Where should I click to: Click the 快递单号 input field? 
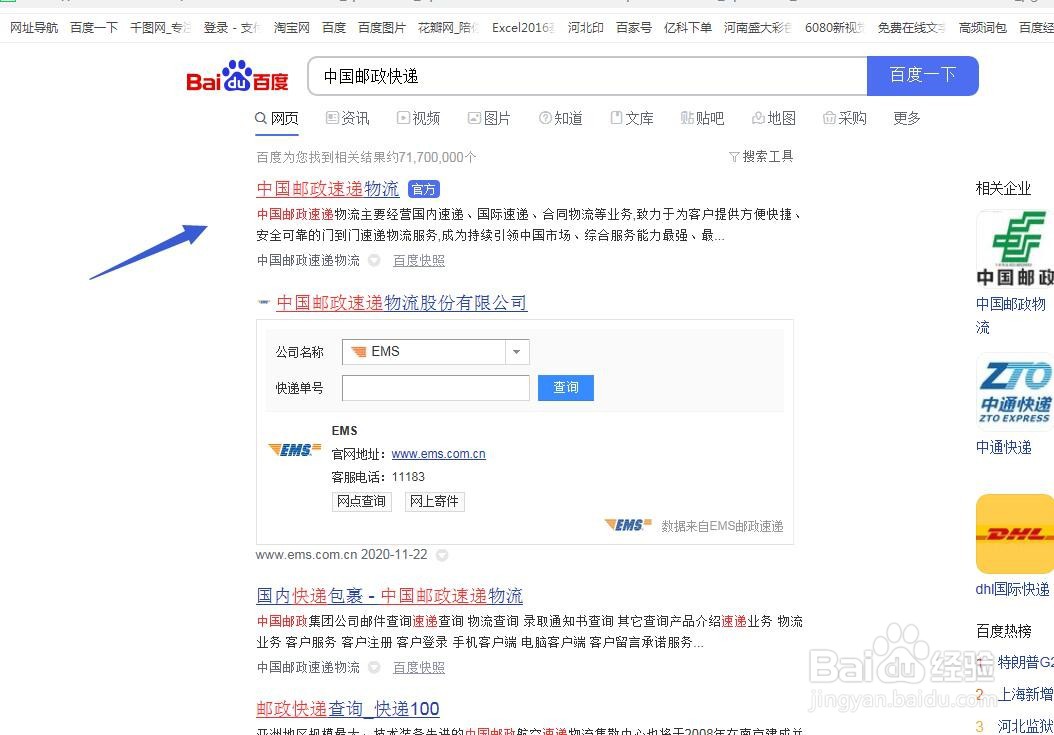tap(436, 388)
